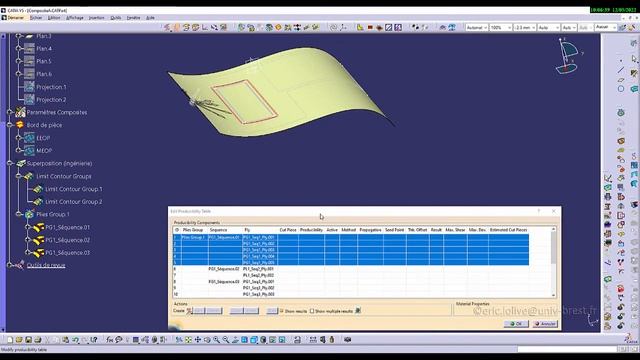Open the Outils menu
Screen dimensions: 640x360
tap(116, 18)
